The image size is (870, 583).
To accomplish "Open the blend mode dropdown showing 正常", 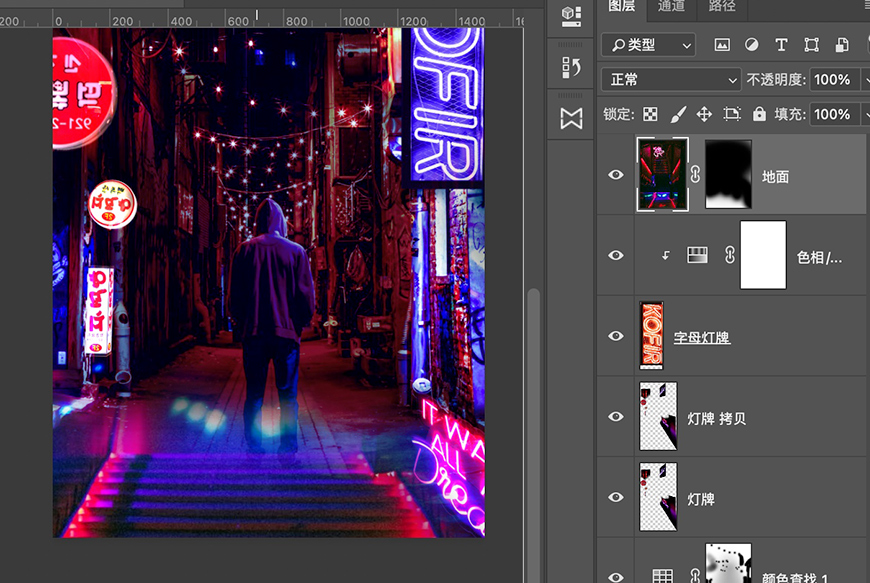I will point(670,79).
